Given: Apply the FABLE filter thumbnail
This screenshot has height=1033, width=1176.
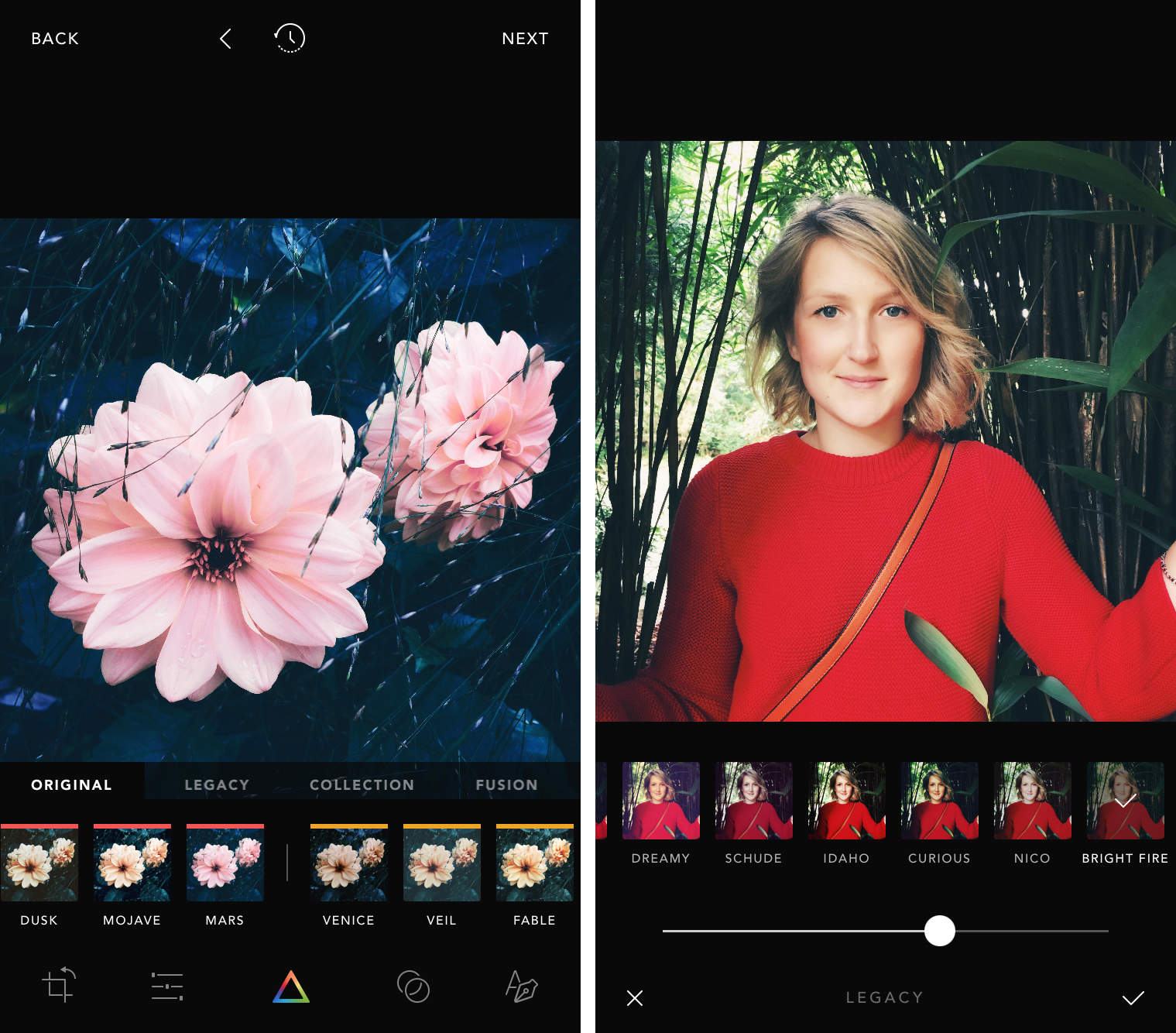Looking at the screenshot, I should click(x=535, y=863).
